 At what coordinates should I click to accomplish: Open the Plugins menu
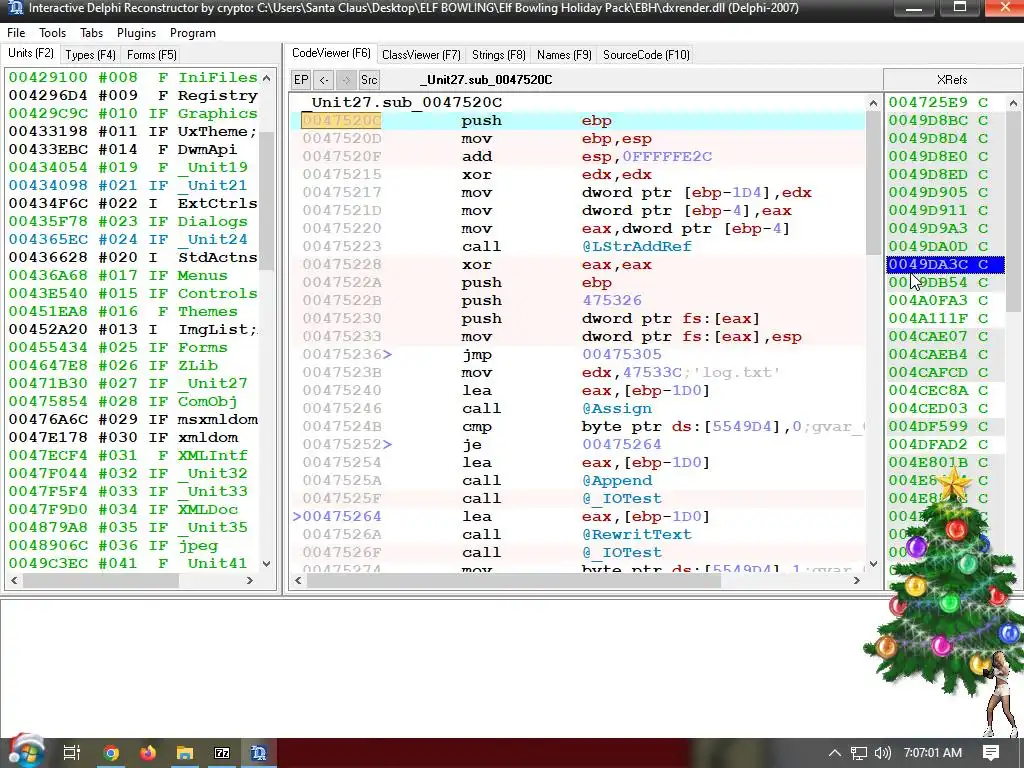[136, 33]
